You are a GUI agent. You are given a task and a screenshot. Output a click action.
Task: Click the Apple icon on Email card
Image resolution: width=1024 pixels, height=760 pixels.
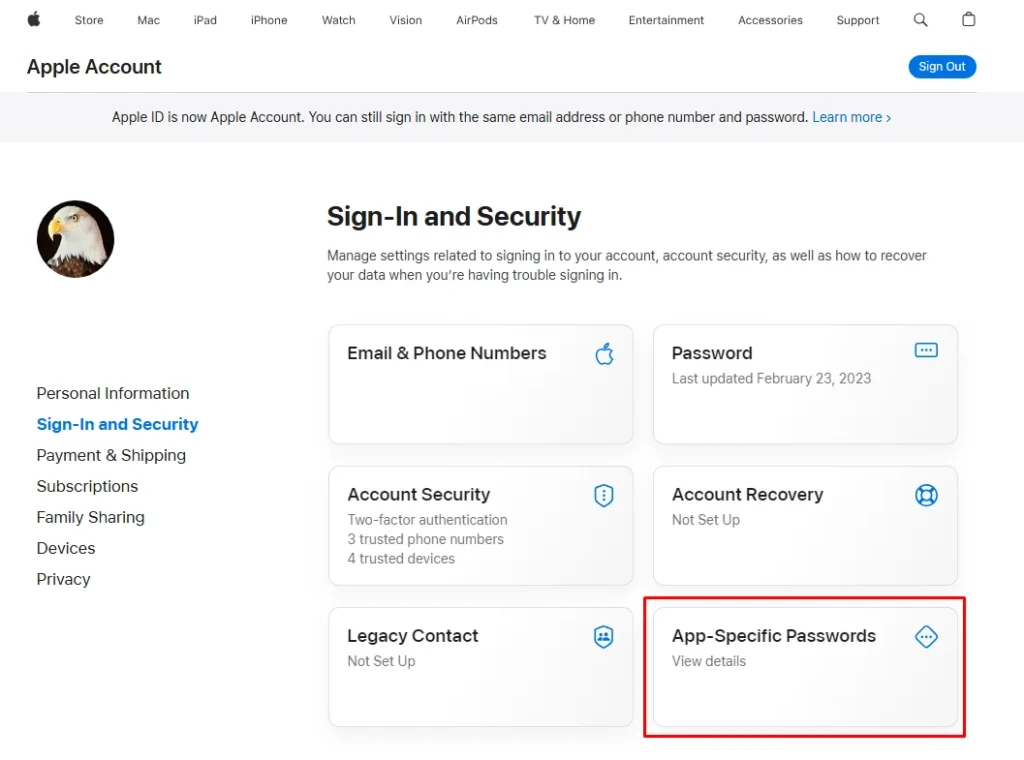604,353
